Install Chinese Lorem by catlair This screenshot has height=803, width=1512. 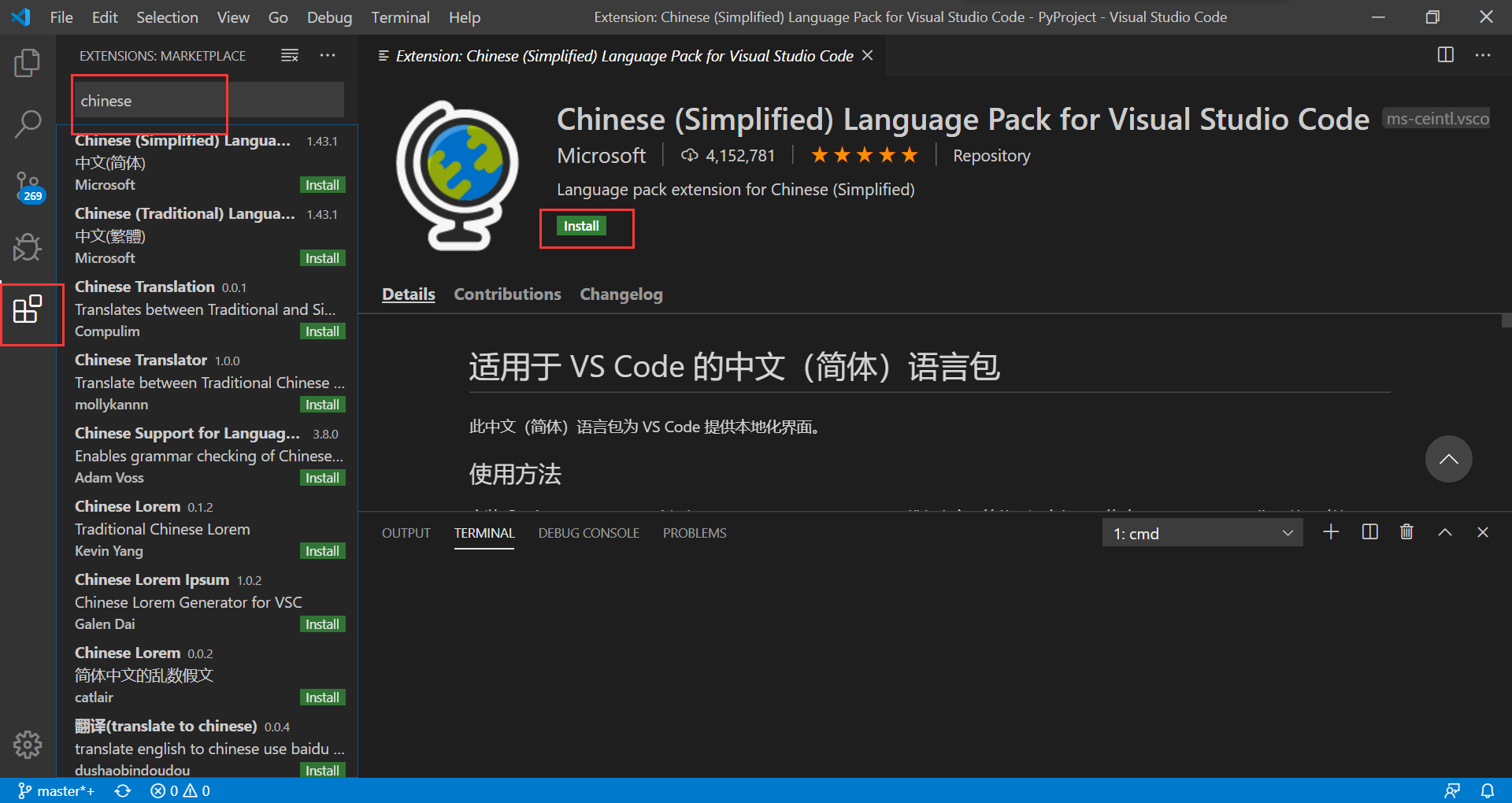click(322, 698)
